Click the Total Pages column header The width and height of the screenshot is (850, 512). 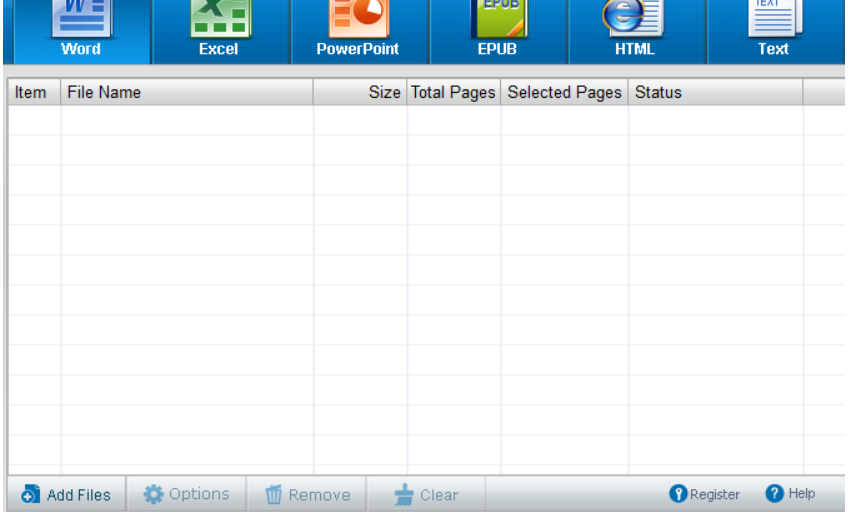tap(454, 92)
